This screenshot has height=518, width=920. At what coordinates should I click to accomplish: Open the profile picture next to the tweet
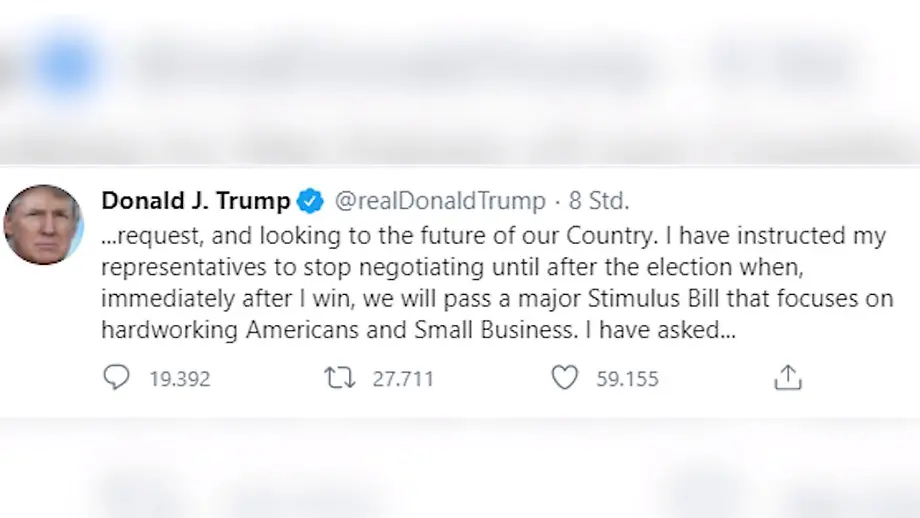pyautogui.click(x=43, y=224)
